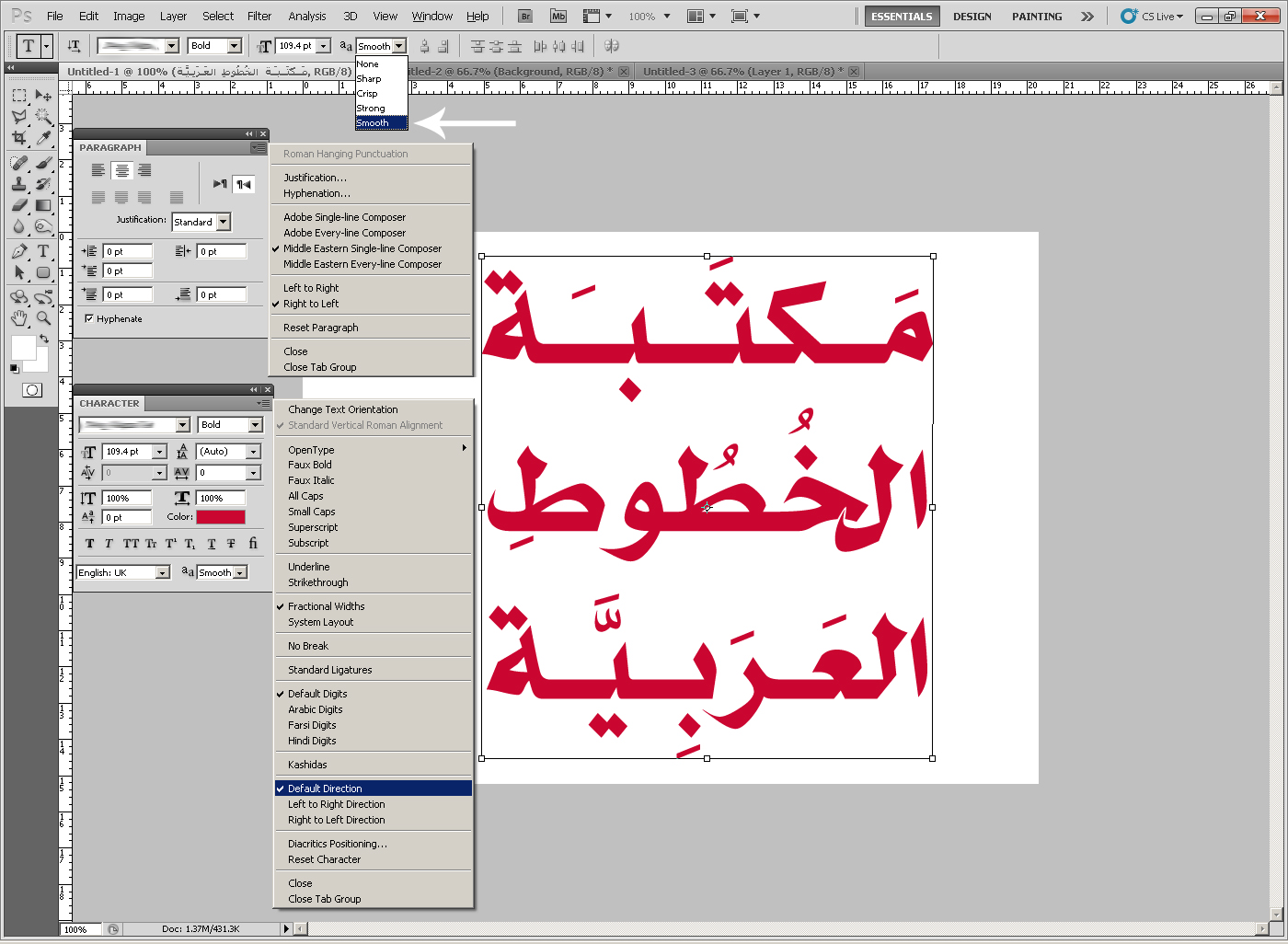Click the center text alignment icon
This screenshot has width=1288, height=944.
[121, 170]
